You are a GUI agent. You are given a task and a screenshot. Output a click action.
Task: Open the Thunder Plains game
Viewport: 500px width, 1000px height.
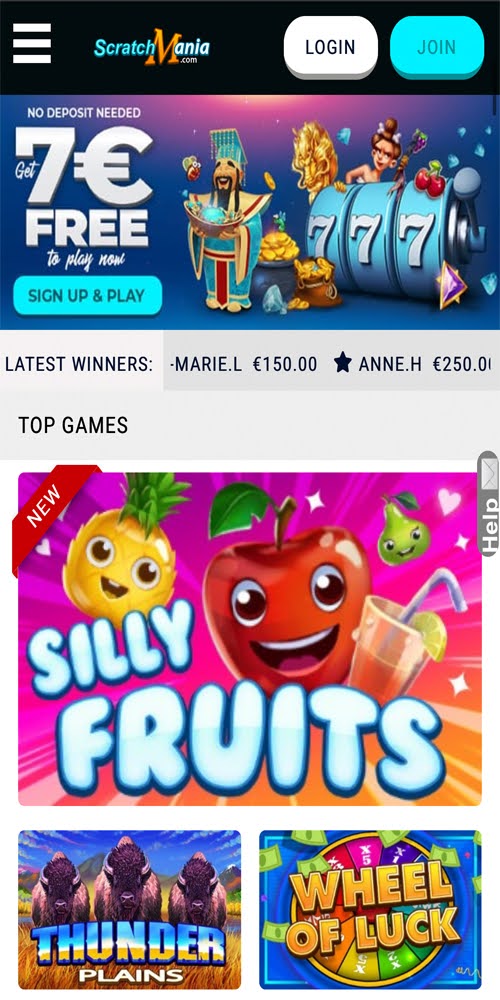(129, 909)
